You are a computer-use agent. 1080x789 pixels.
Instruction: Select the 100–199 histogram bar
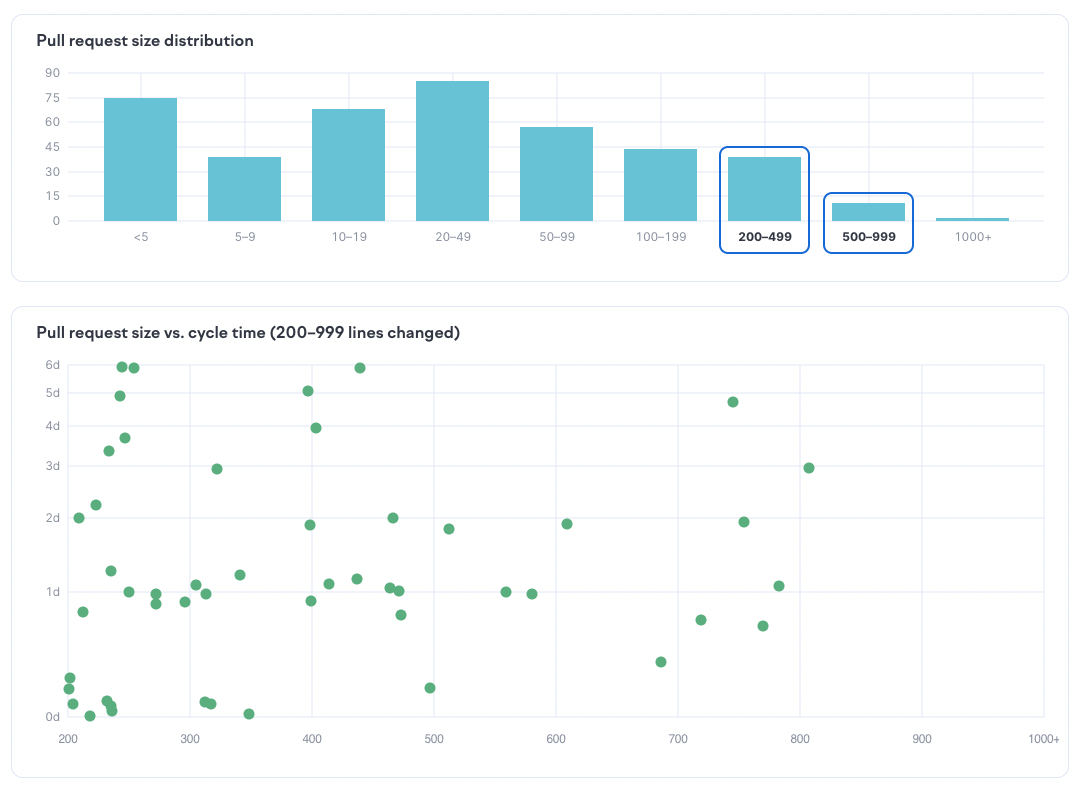click(660, 185)
